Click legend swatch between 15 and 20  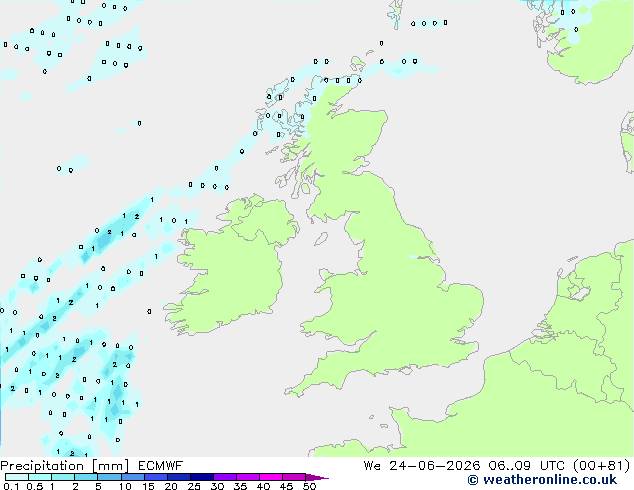pyautogui.click(x=155, y=477)
